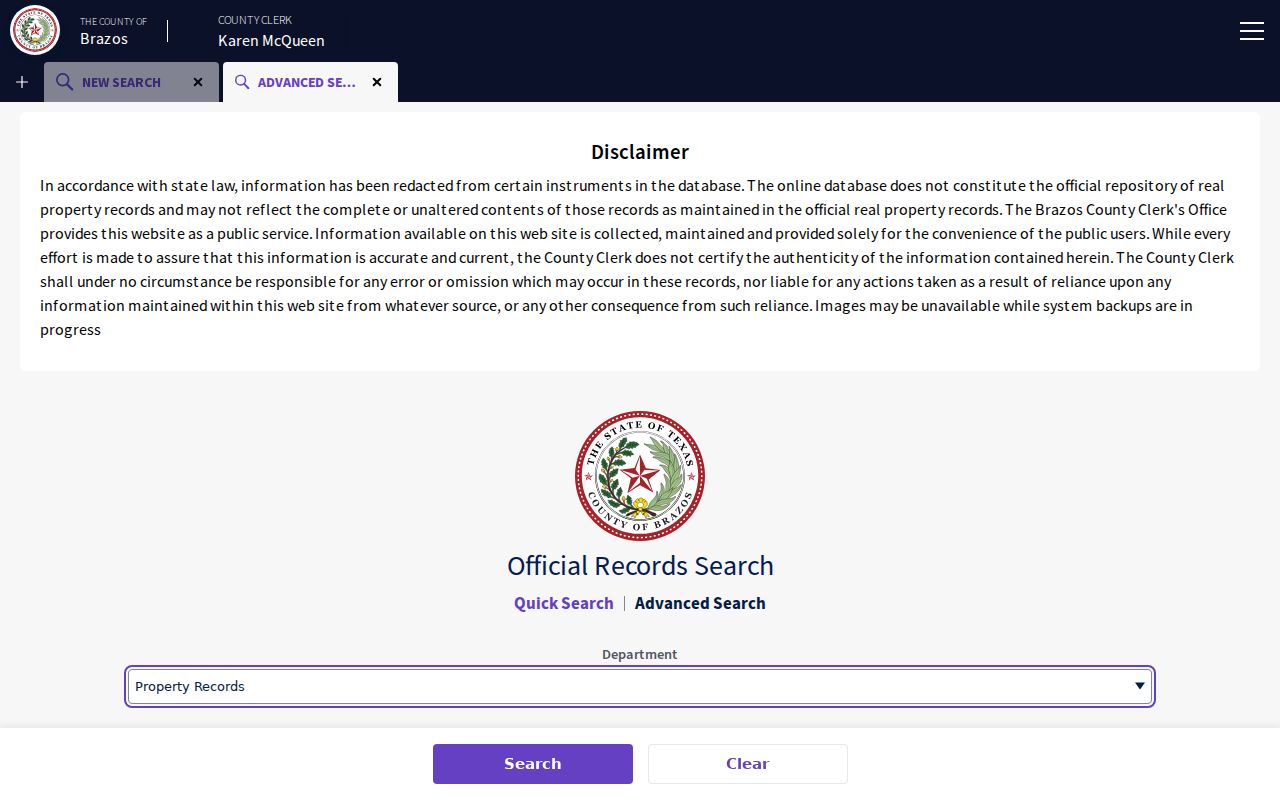1280x800 pixels.
Task: Click the Clear button
Action: (x=748, y=764)
